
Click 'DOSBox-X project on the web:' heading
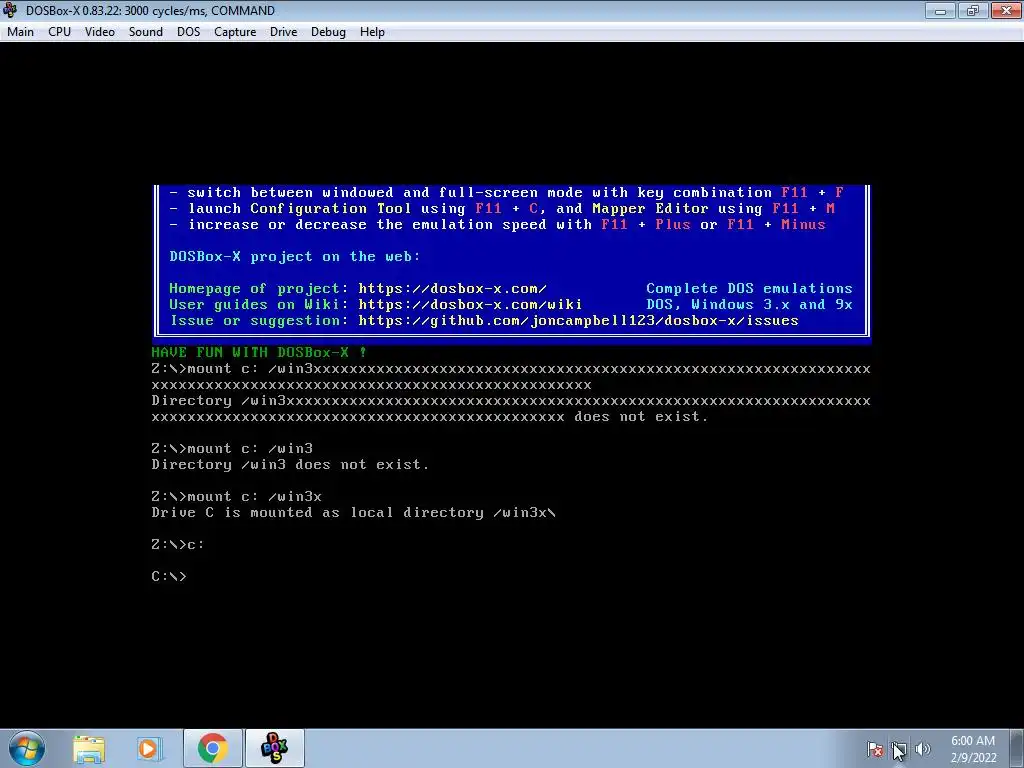[295, 257]
